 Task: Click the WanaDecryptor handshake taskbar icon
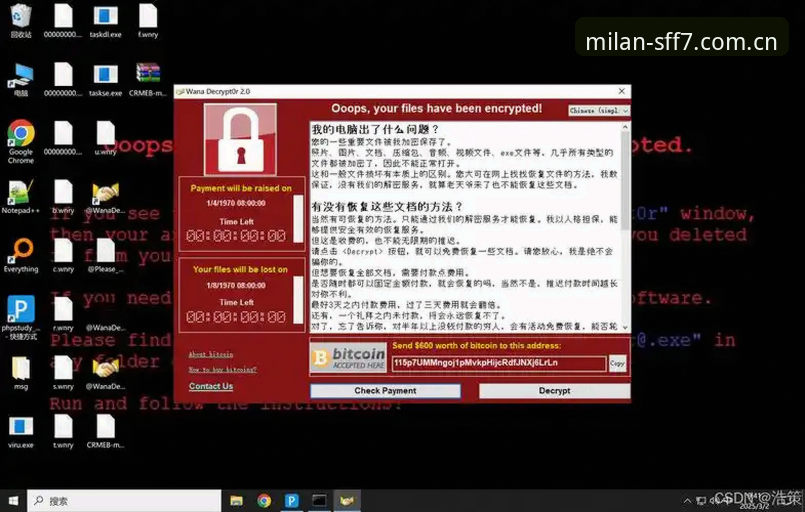pyautogui.click(x=347, y=500)
